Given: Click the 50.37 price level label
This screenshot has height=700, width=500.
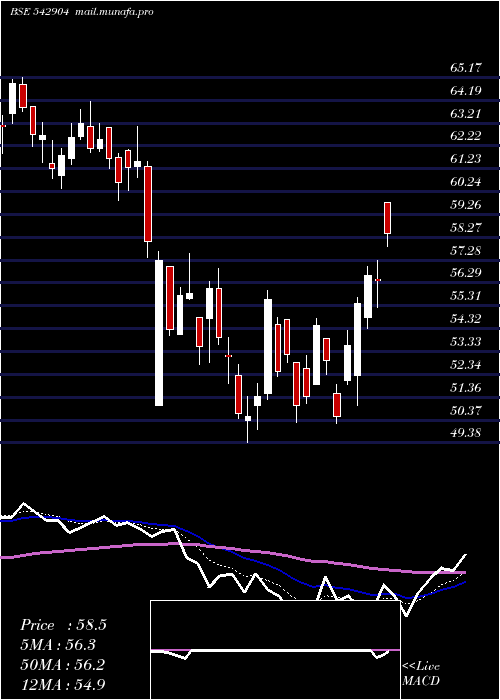Looking at the screenshot, I should tap(466, 410).
